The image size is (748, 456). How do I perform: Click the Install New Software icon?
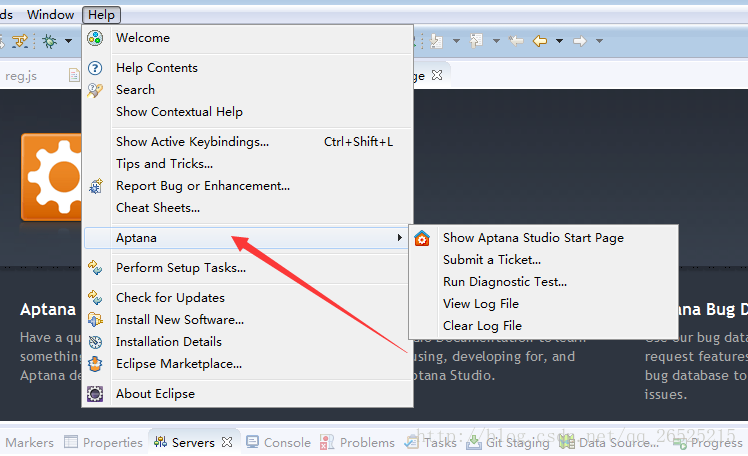95,320
